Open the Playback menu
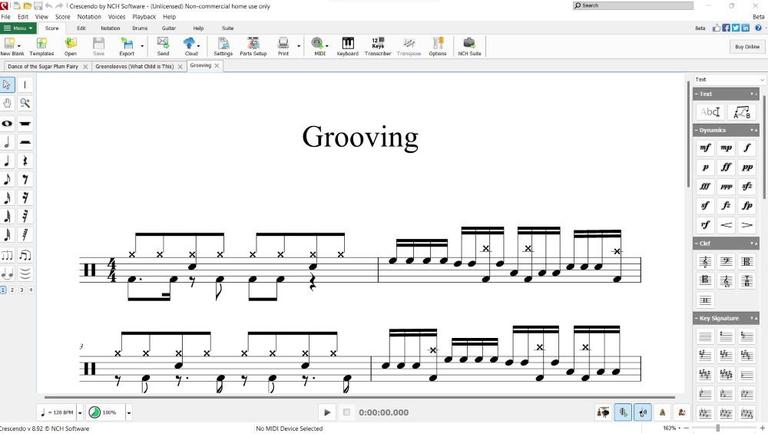768x434 pixels. 144,17
